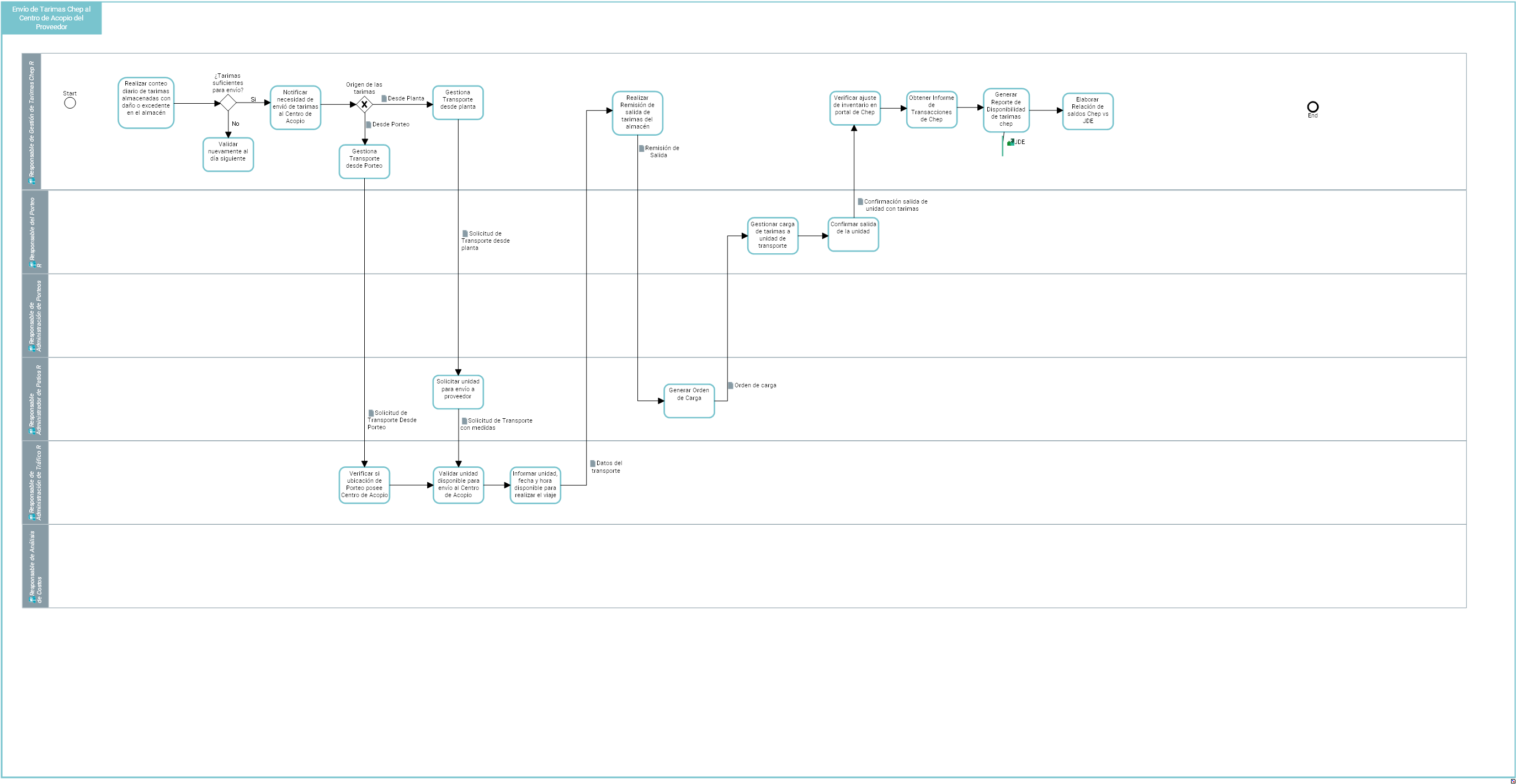
Task: Click the 'Remisión de Salida' label
Action: pos(662,152)
